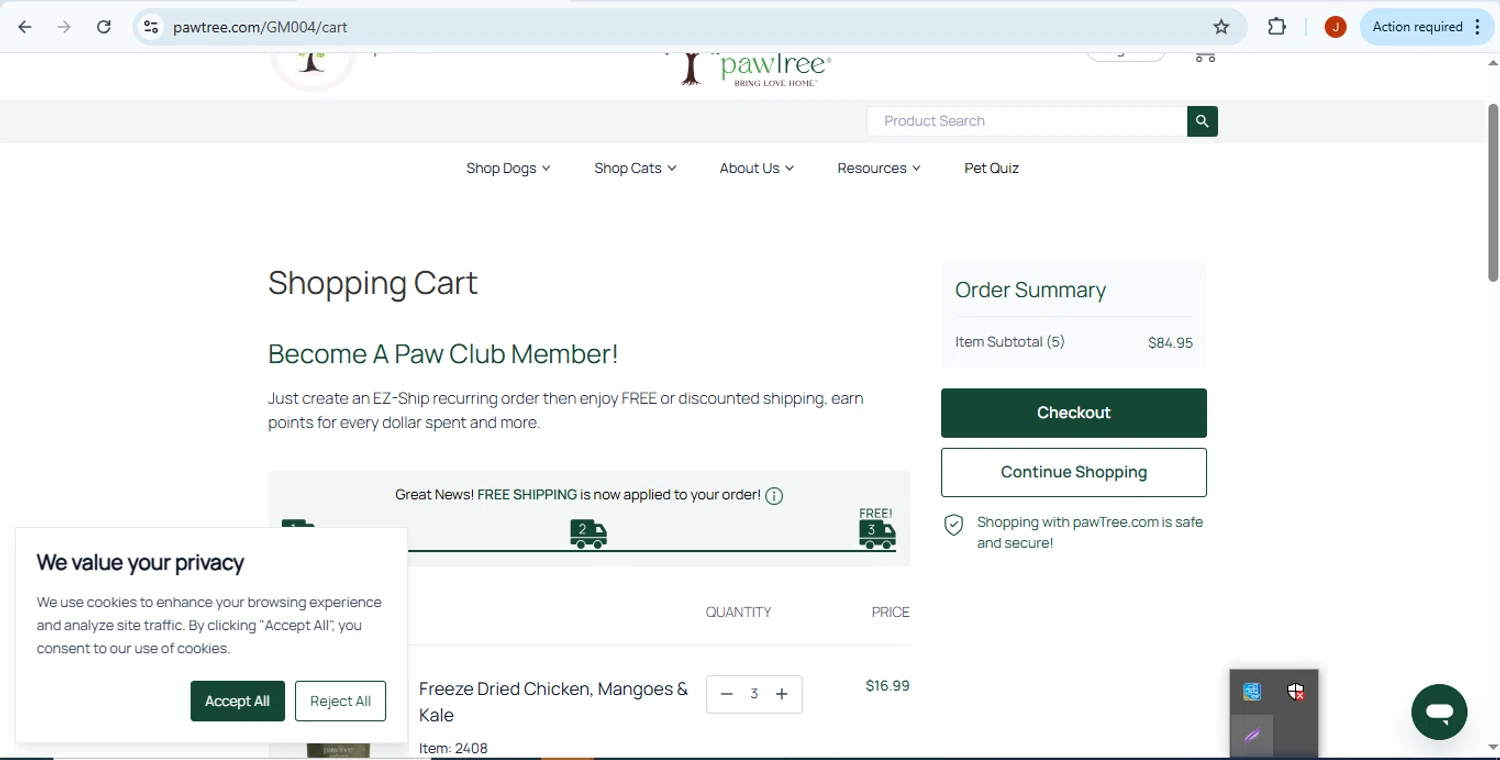Reload the pawTree cart page
This screenshot has height=760, width=1500.
[x=104, y=27]
